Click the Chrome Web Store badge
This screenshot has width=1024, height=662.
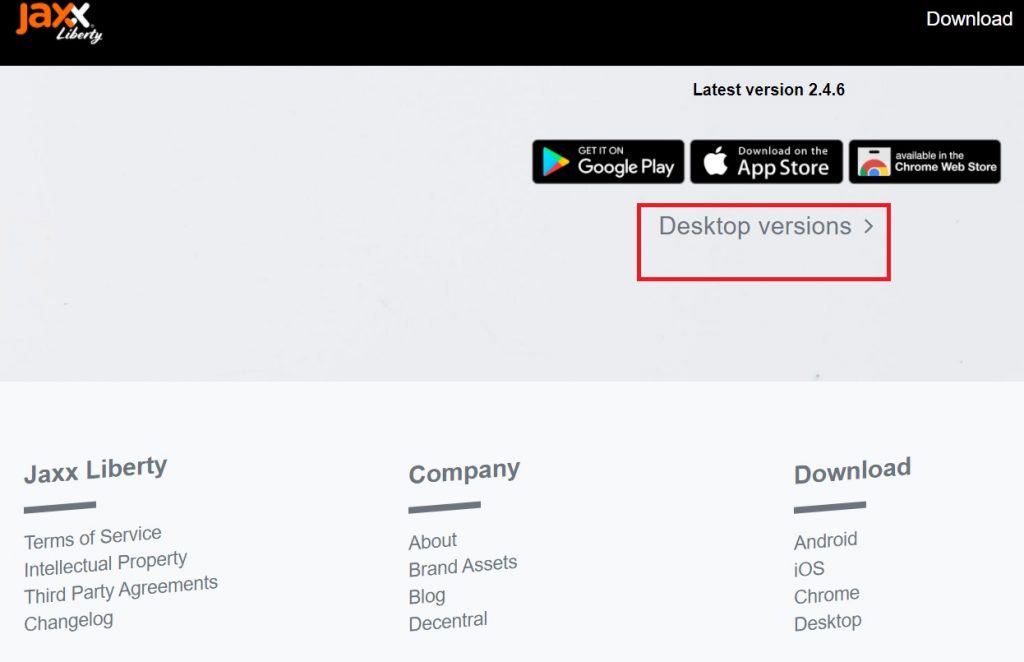(x=925, y=161)
